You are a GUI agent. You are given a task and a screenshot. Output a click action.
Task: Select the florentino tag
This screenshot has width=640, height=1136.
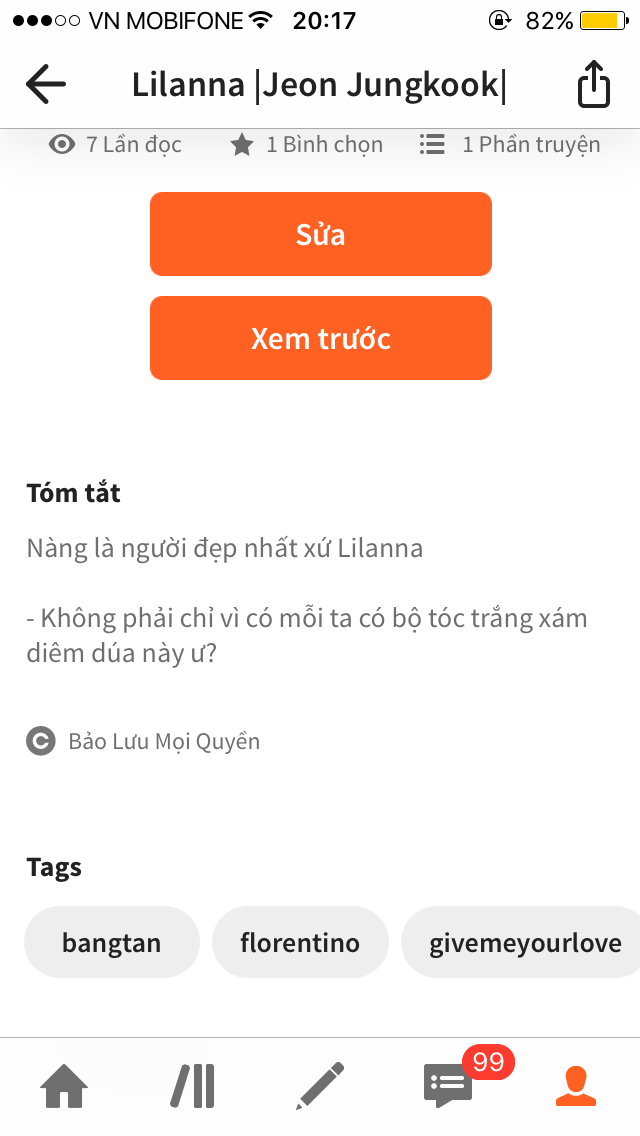pos(300,942)
